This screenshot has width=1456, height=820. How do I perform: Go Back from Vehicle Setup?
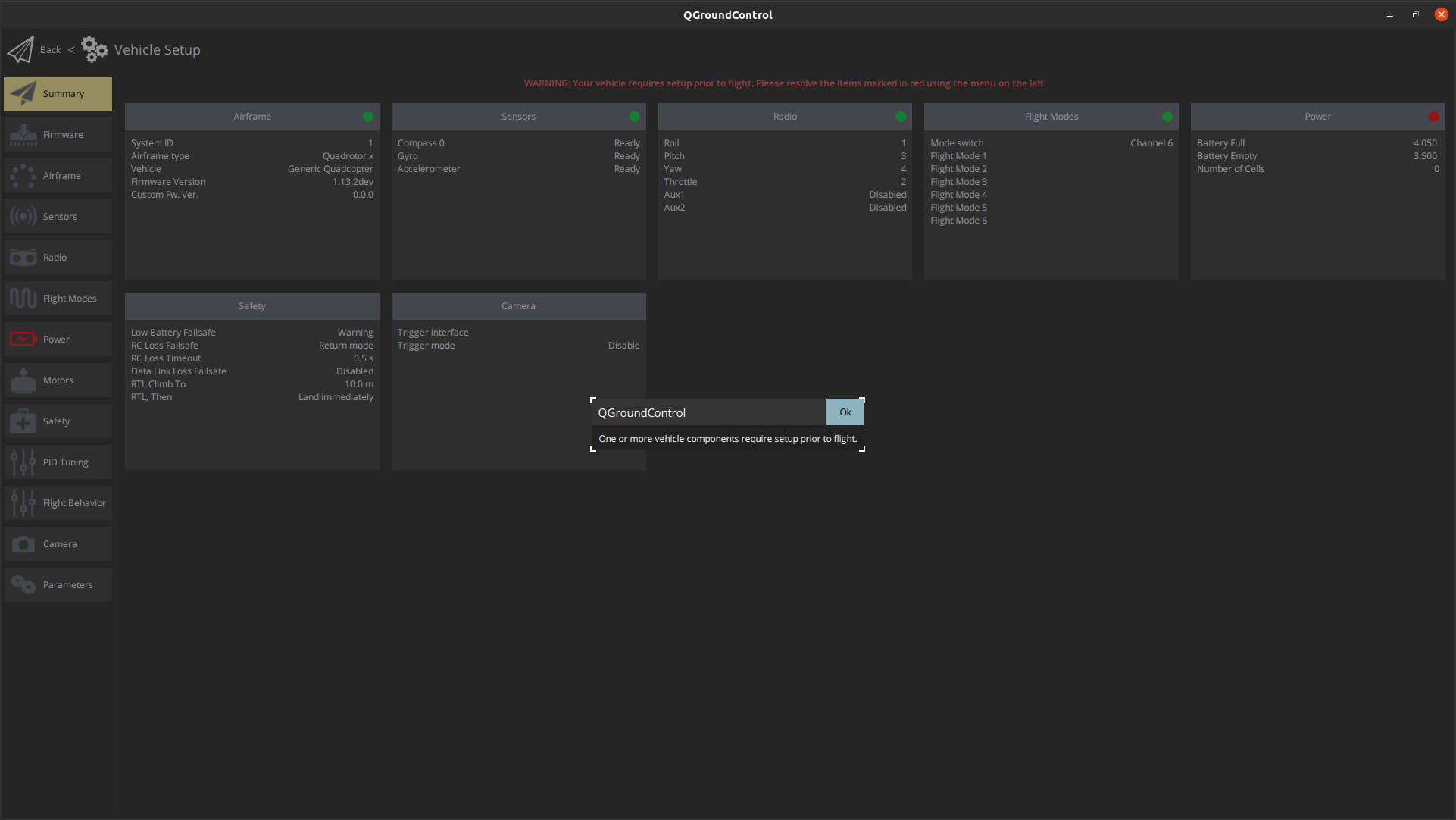click(50, 50)
